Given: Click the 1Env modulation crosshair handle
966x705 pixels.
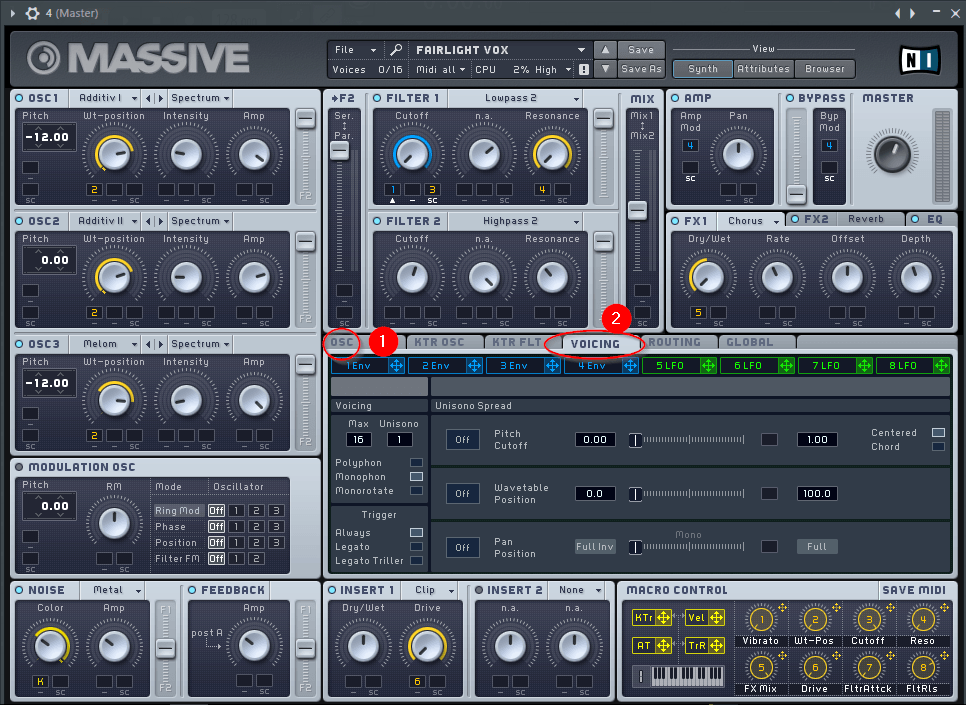Looking at the screenshot, I should [x=396, y=366].
